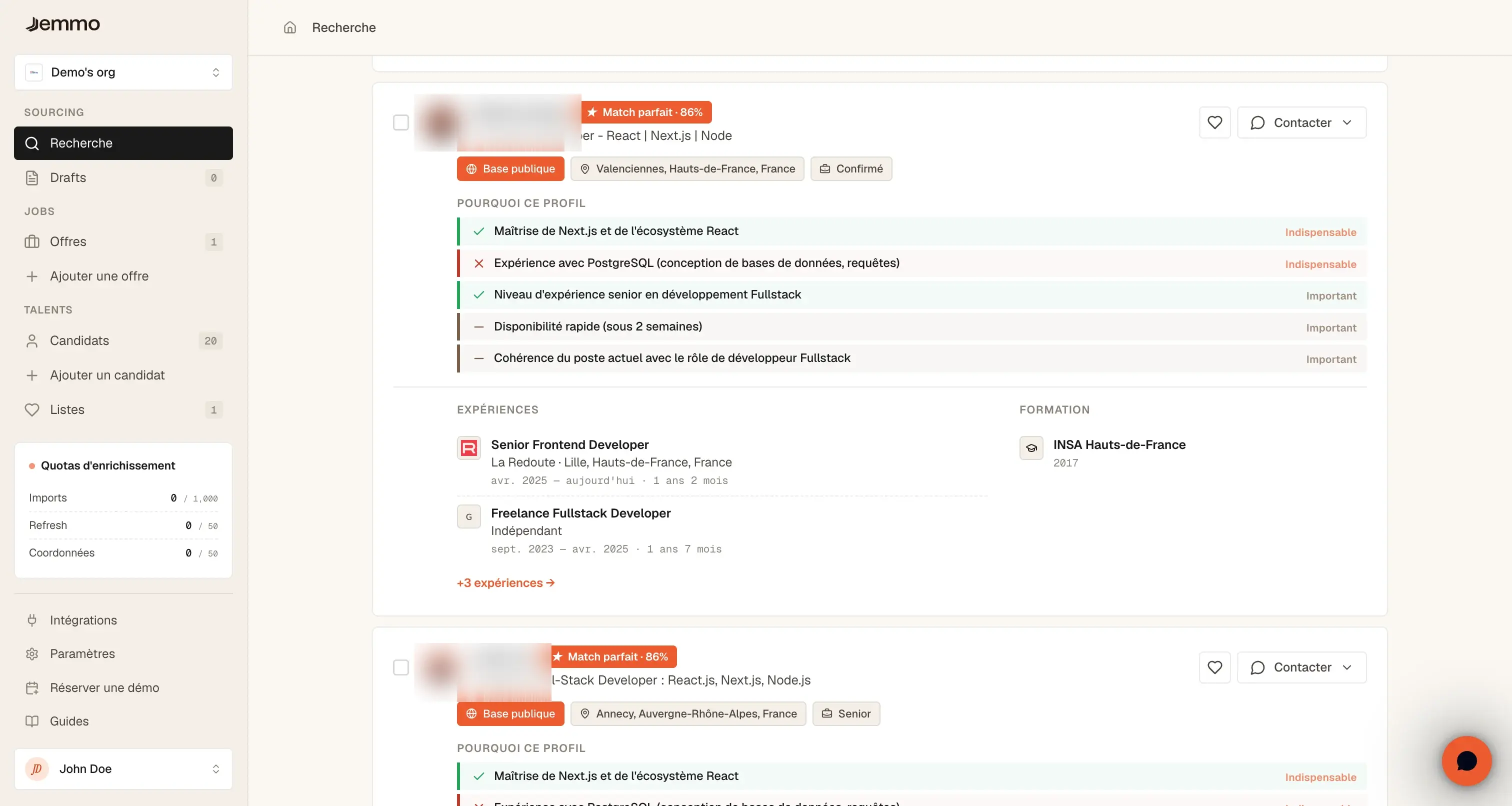Go to Recherche in sidebar
This screenshot has height=806, width=1512.
click(123, 143)
